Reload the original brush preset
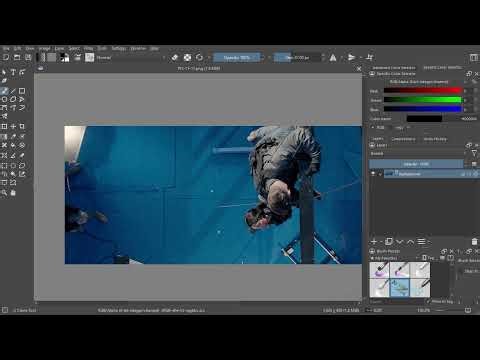Viewport: 480px width, 360px height. click(x=199, y=57)
